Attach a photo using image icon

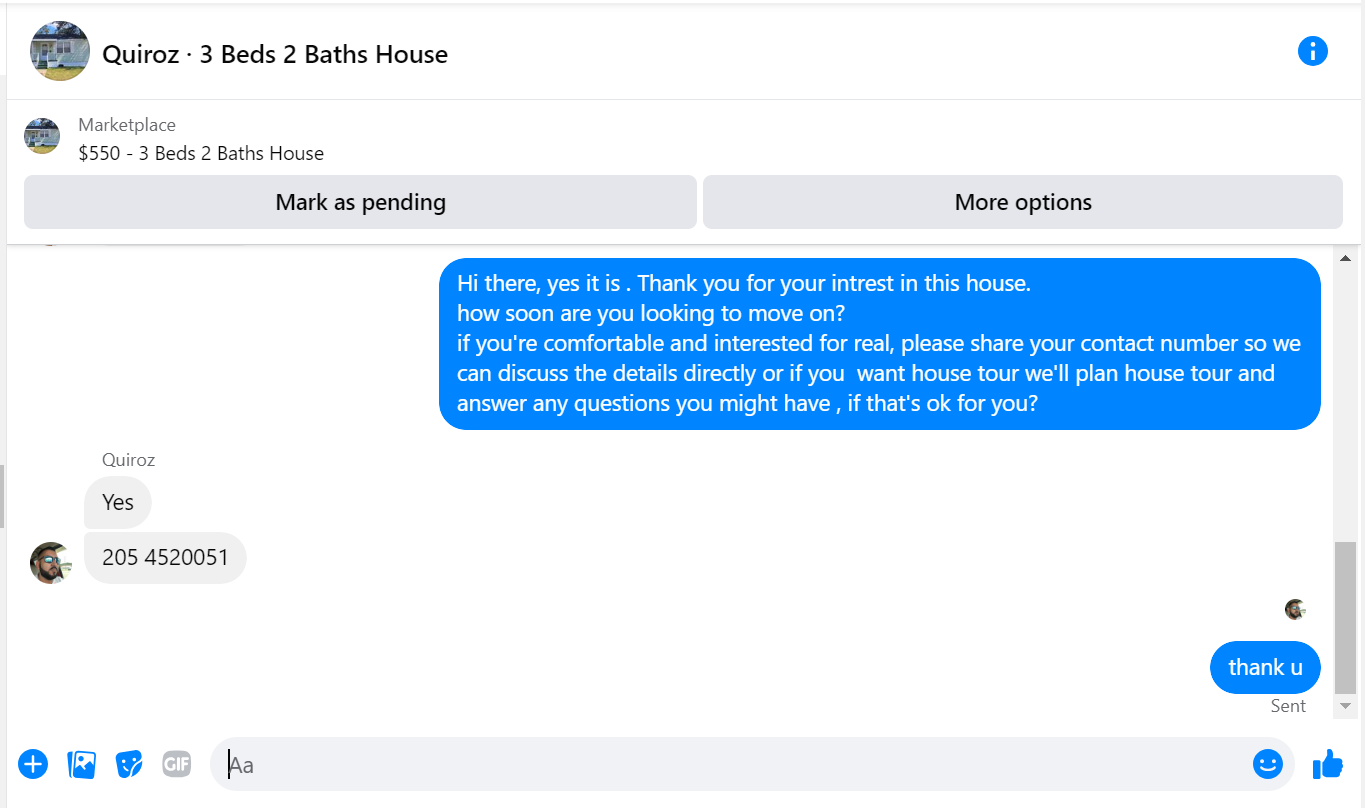[81, 764]
